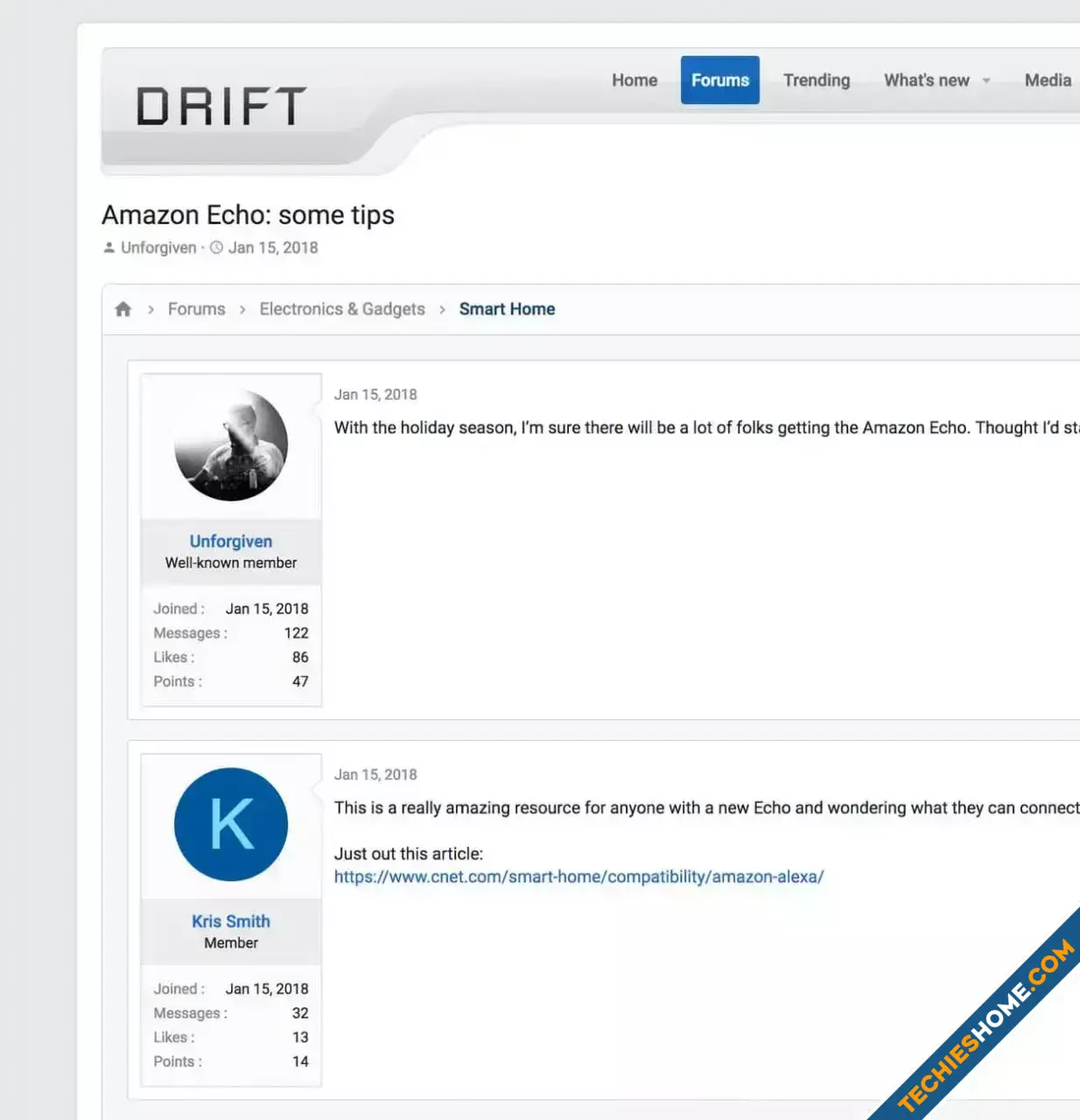The height and width of the screenshot is (1120, 1080).
Task: Open the What's new tab
Action: 927,80
